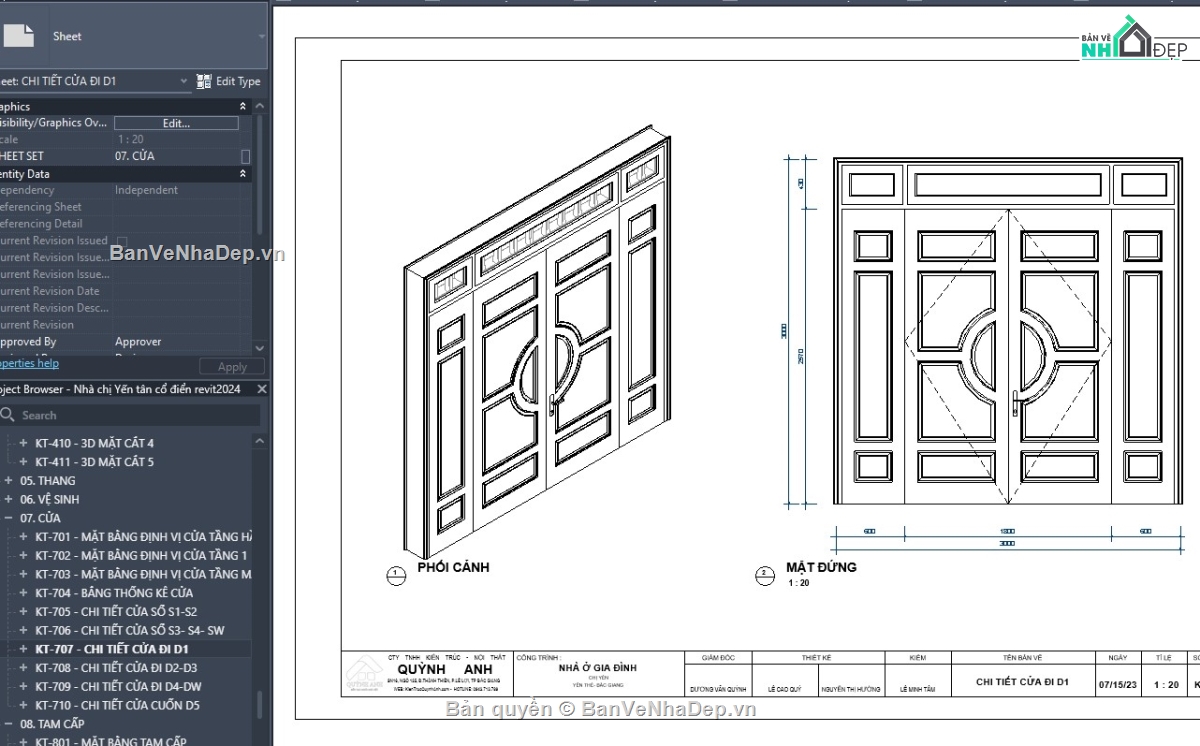The image size is (1200, 746).
Task: Expand sheet KT-701 in the browser tree
Action: [24, 537]
